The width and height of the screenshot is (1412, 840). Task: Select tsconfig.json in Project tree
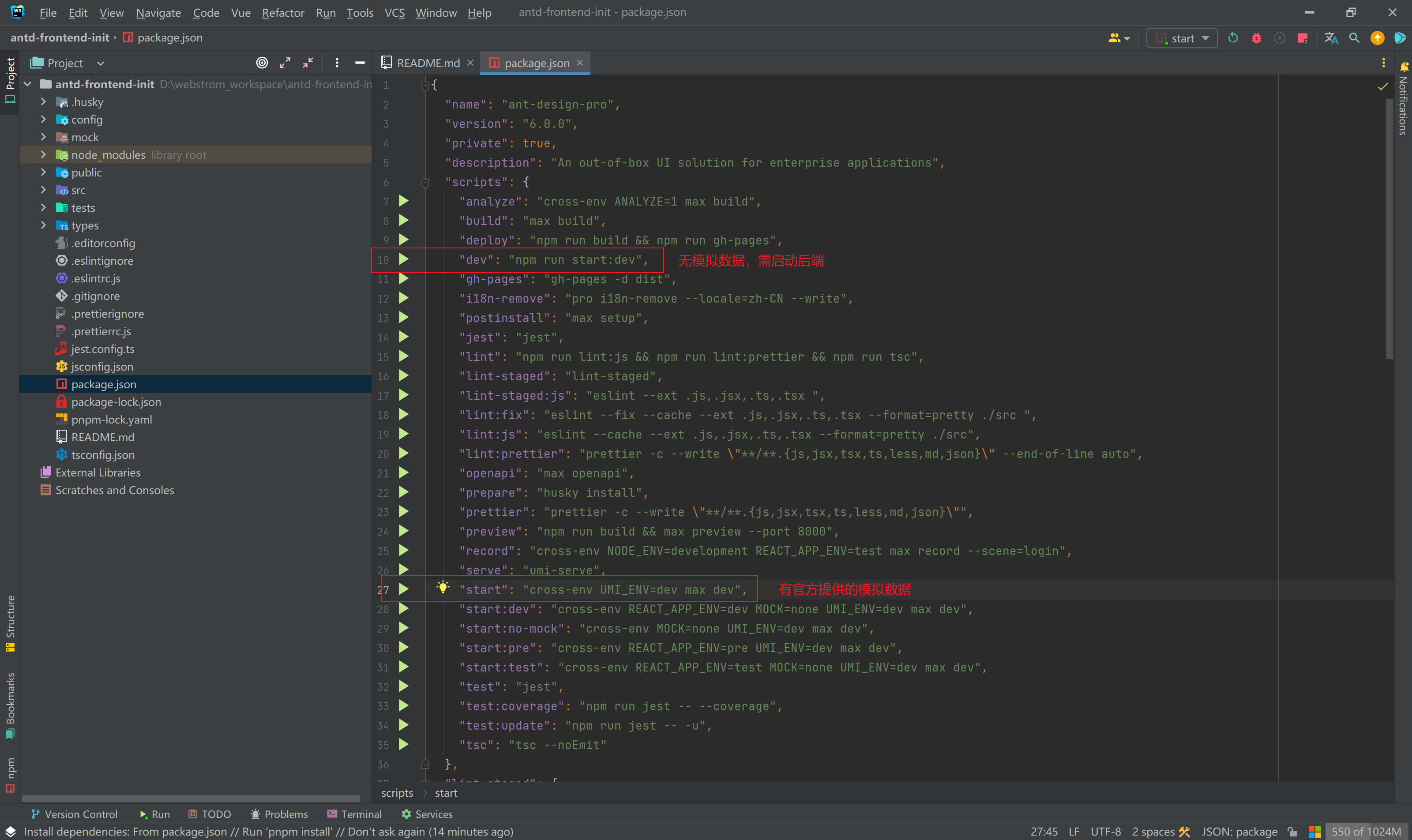(x=102, y=454)
